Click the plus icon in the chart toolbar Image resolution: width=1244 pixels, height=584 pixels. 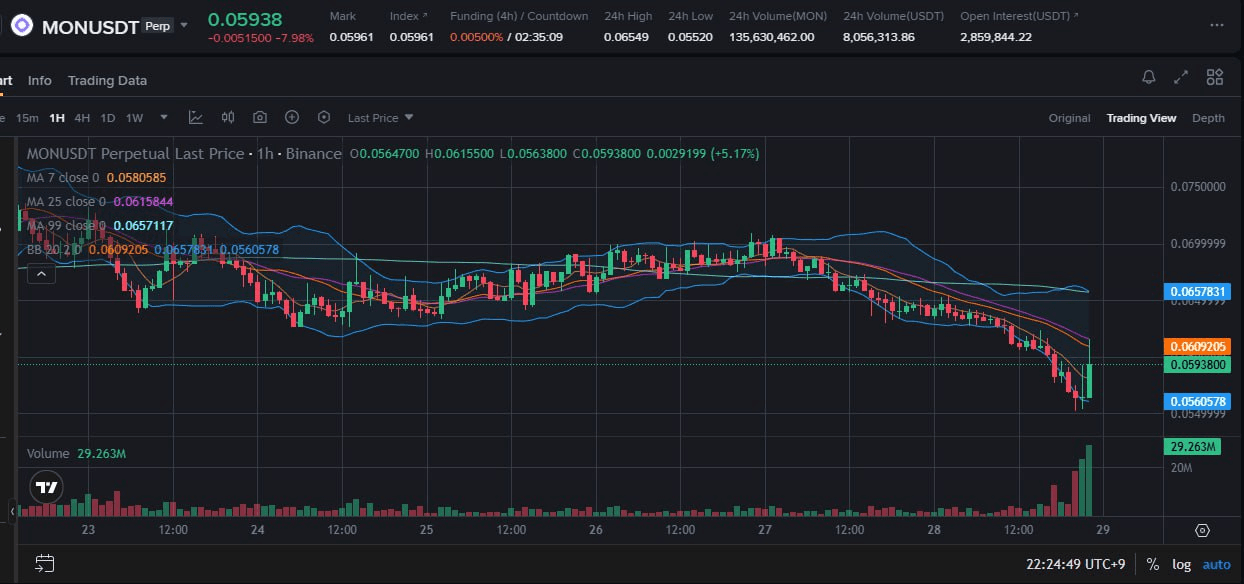point(291,117)
